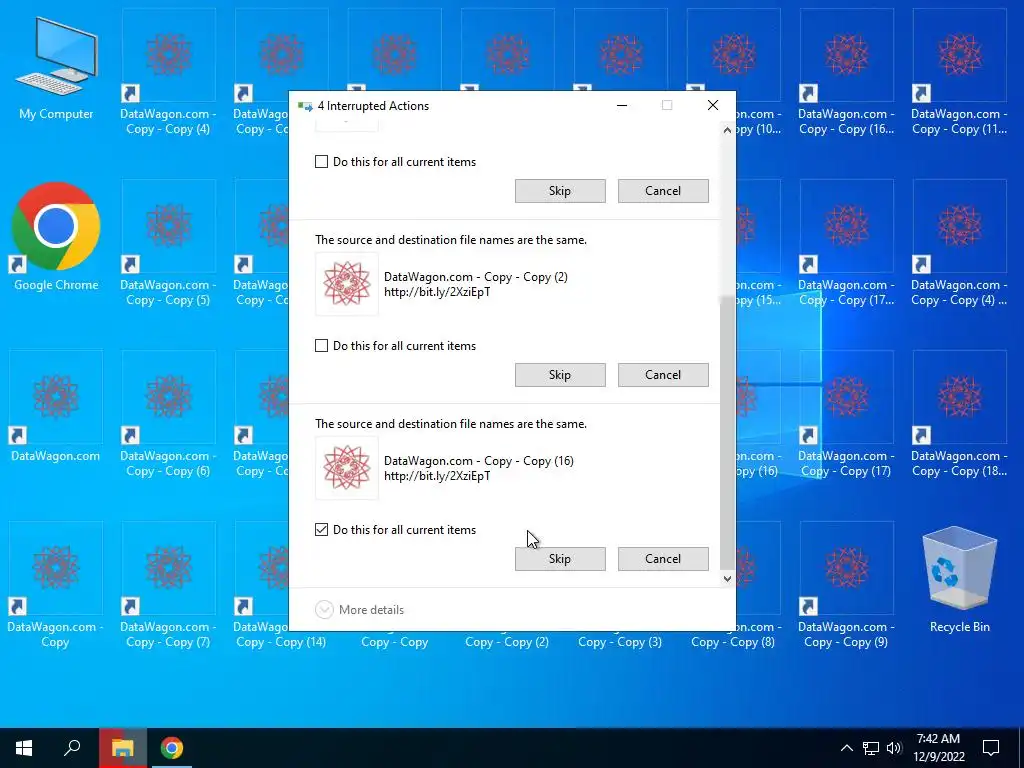Show hidden system tray icons
1024x768 pixels.
tap(846, 748)
